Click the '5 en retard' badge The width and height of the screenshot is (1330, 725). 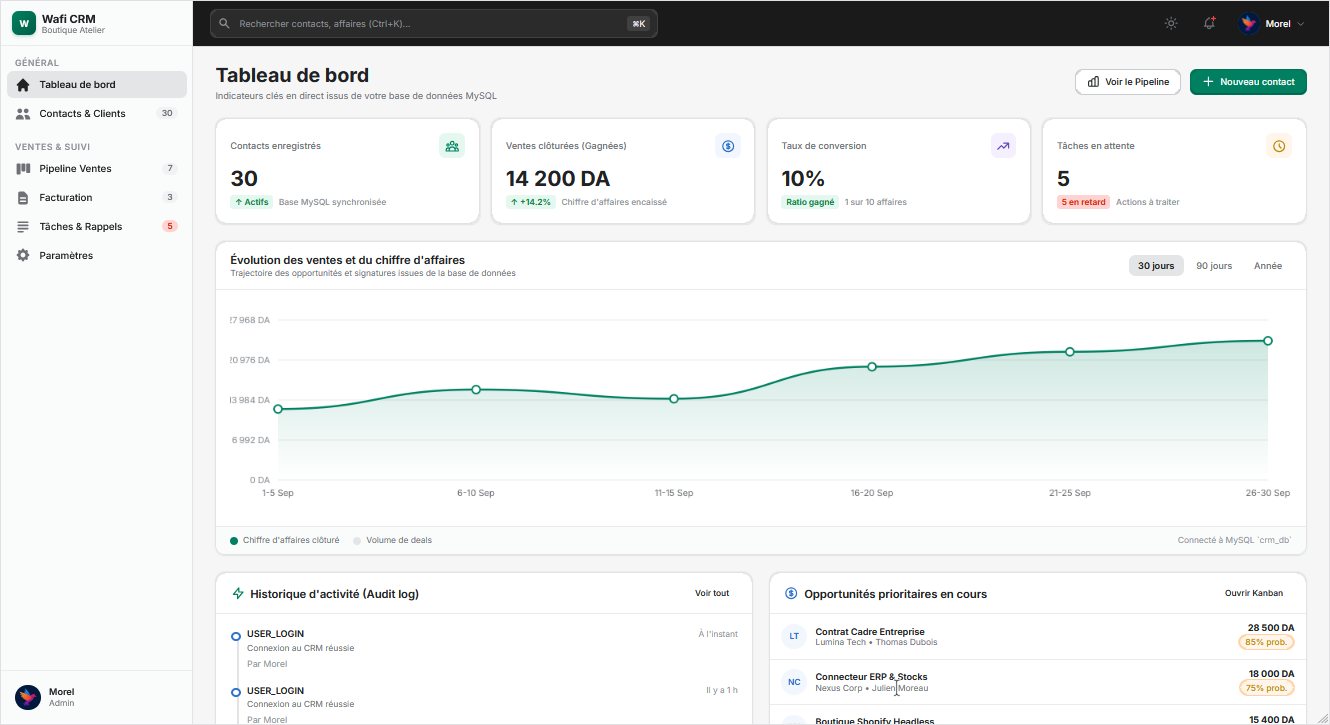pos(1083,202)
